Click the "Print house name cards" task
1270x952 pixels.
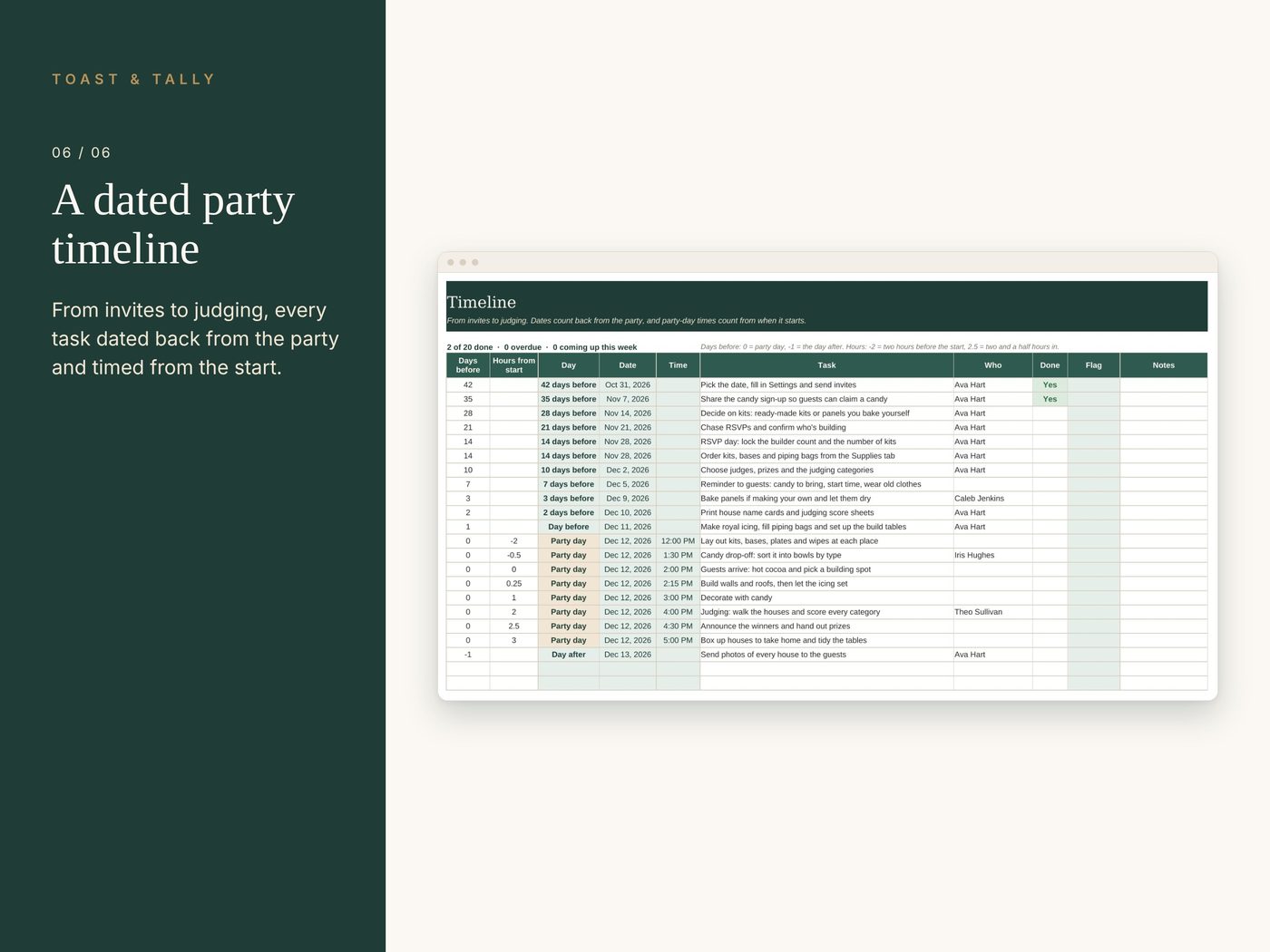click(826, 512)
